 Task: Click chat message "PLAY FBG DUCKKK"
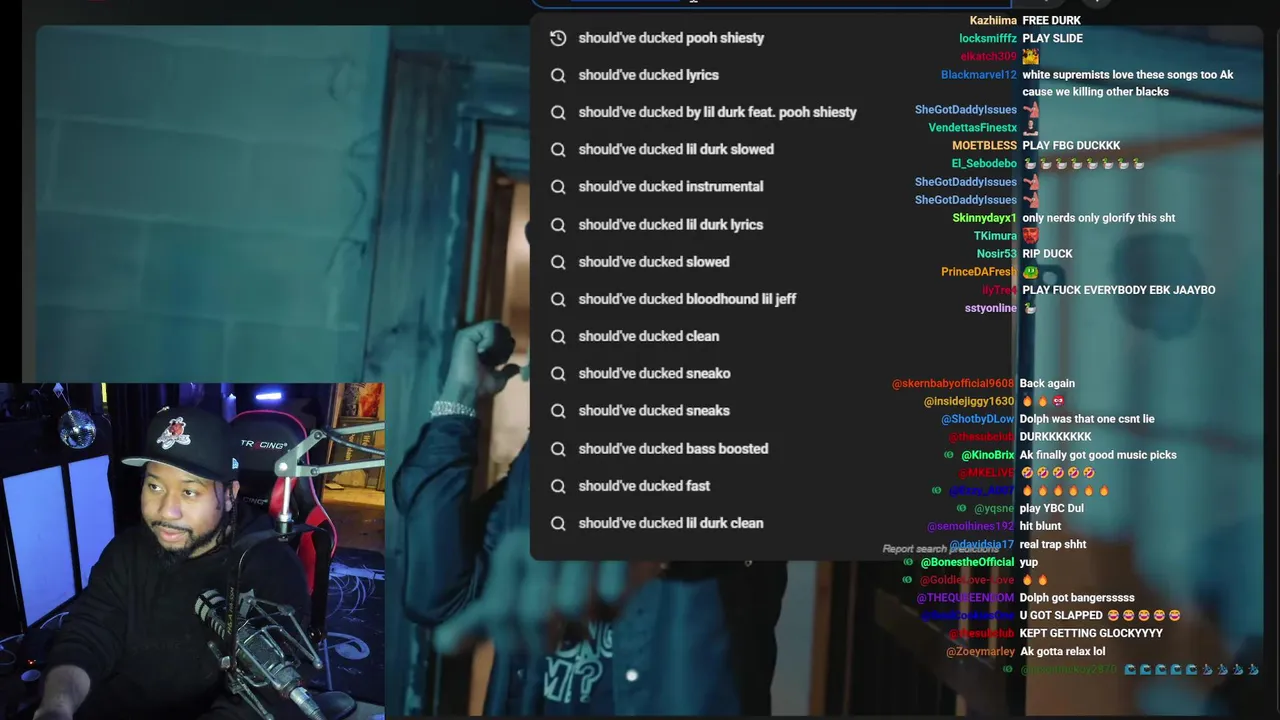(x=1071, y=145)
